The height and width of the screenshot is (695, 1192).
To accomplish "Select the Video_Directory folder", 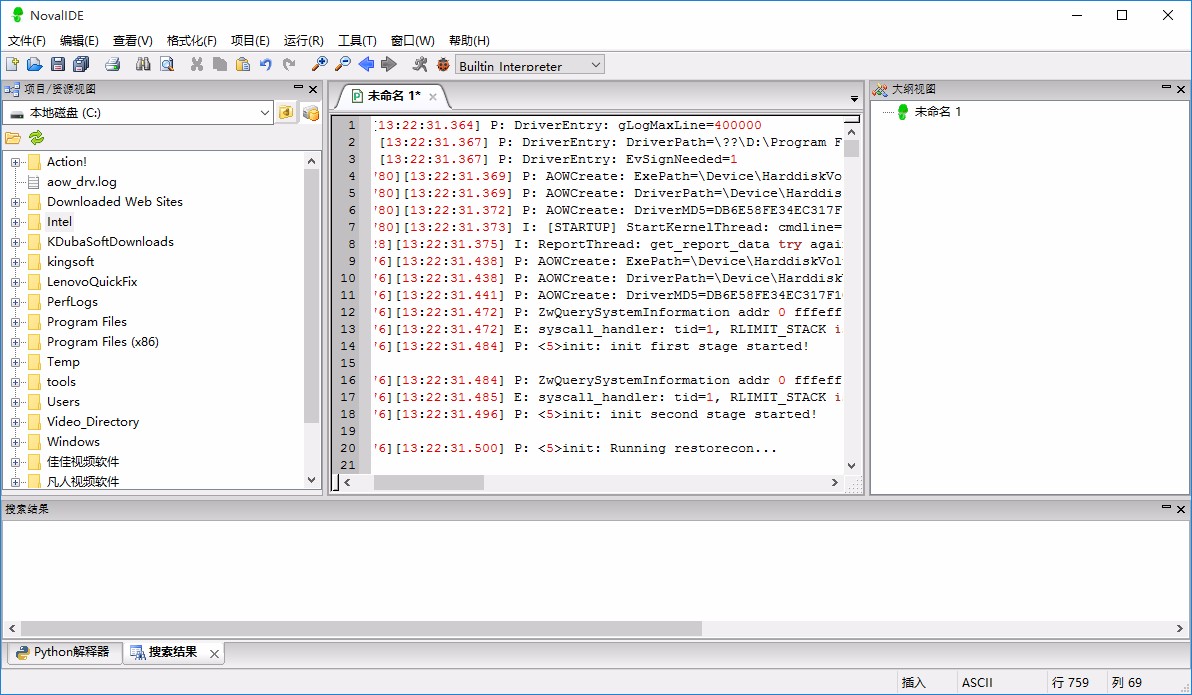I will (93, 422).
